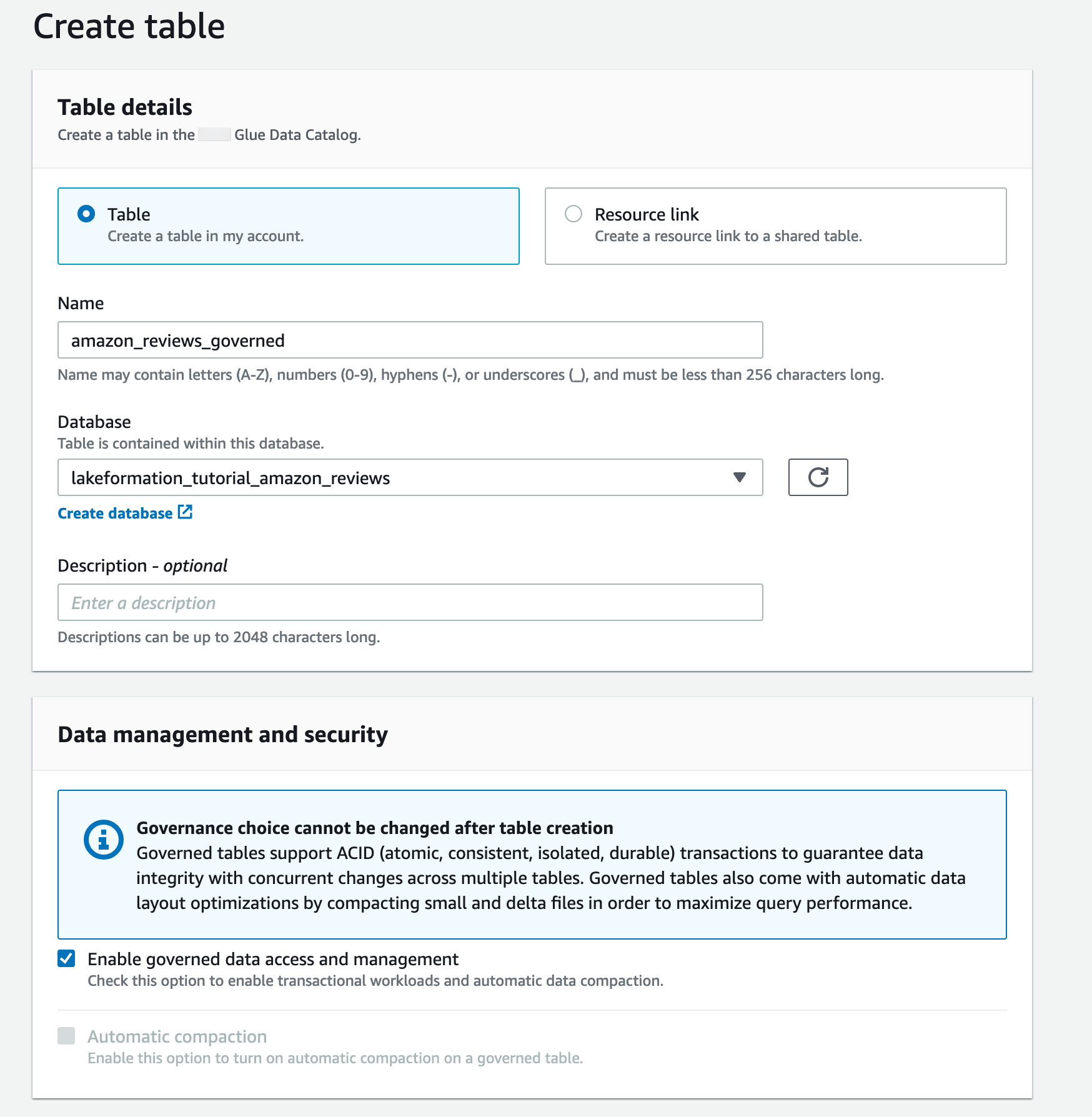The image size is (1092, 1117).
Task: Open the Create database link
Action: [115, 514]
